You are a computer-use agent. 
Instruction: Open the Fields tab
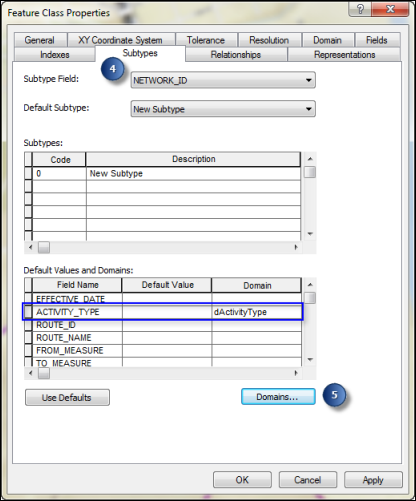pos(377,40)
